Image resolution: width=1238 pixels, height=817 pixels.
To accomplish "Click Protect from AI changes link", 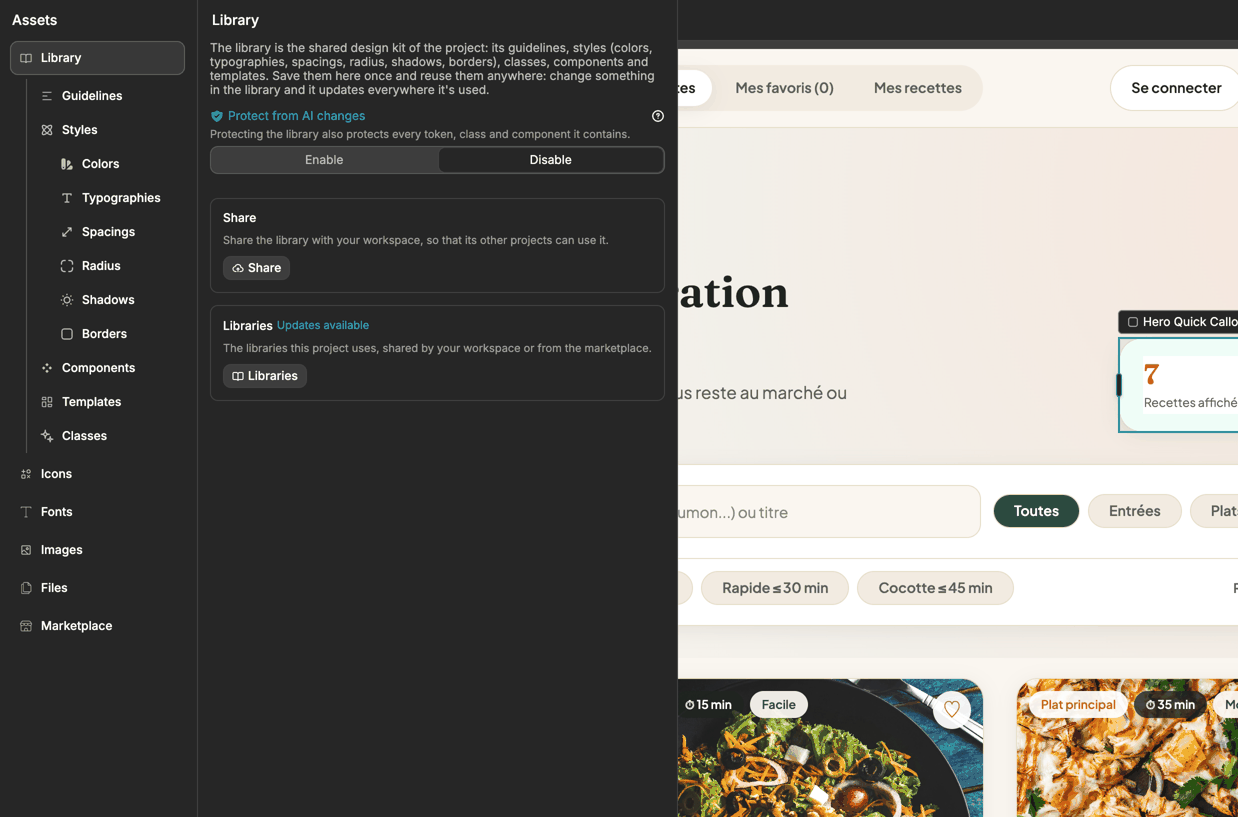I will tap(296, 116).
